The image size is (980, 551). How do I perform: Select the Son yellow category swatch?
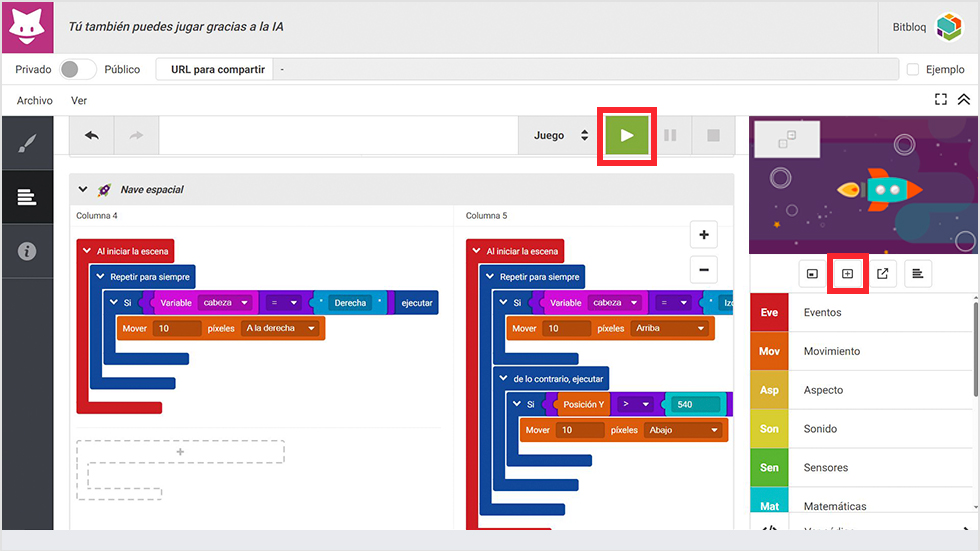click(x=769, y=429)
